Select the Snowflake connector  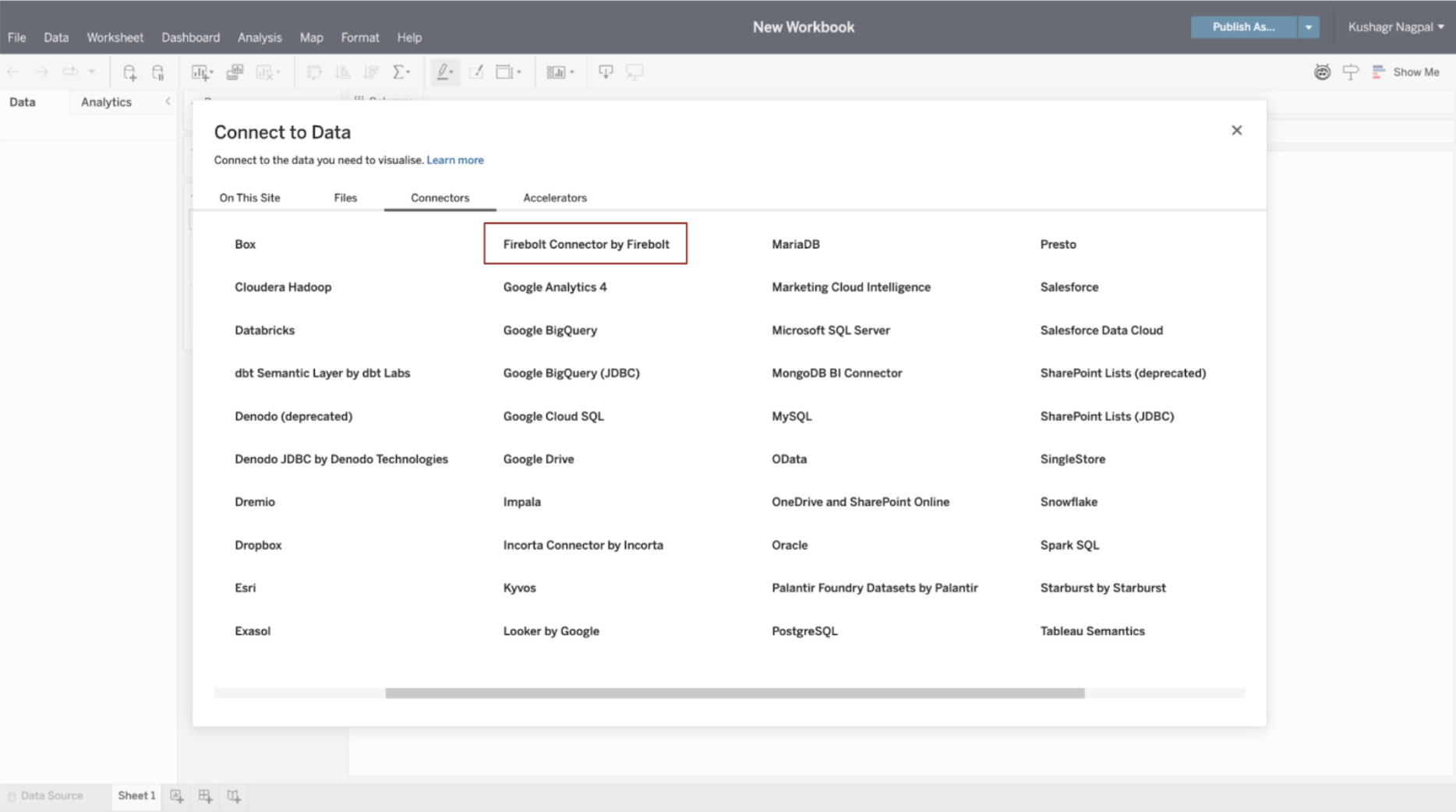1069,502
